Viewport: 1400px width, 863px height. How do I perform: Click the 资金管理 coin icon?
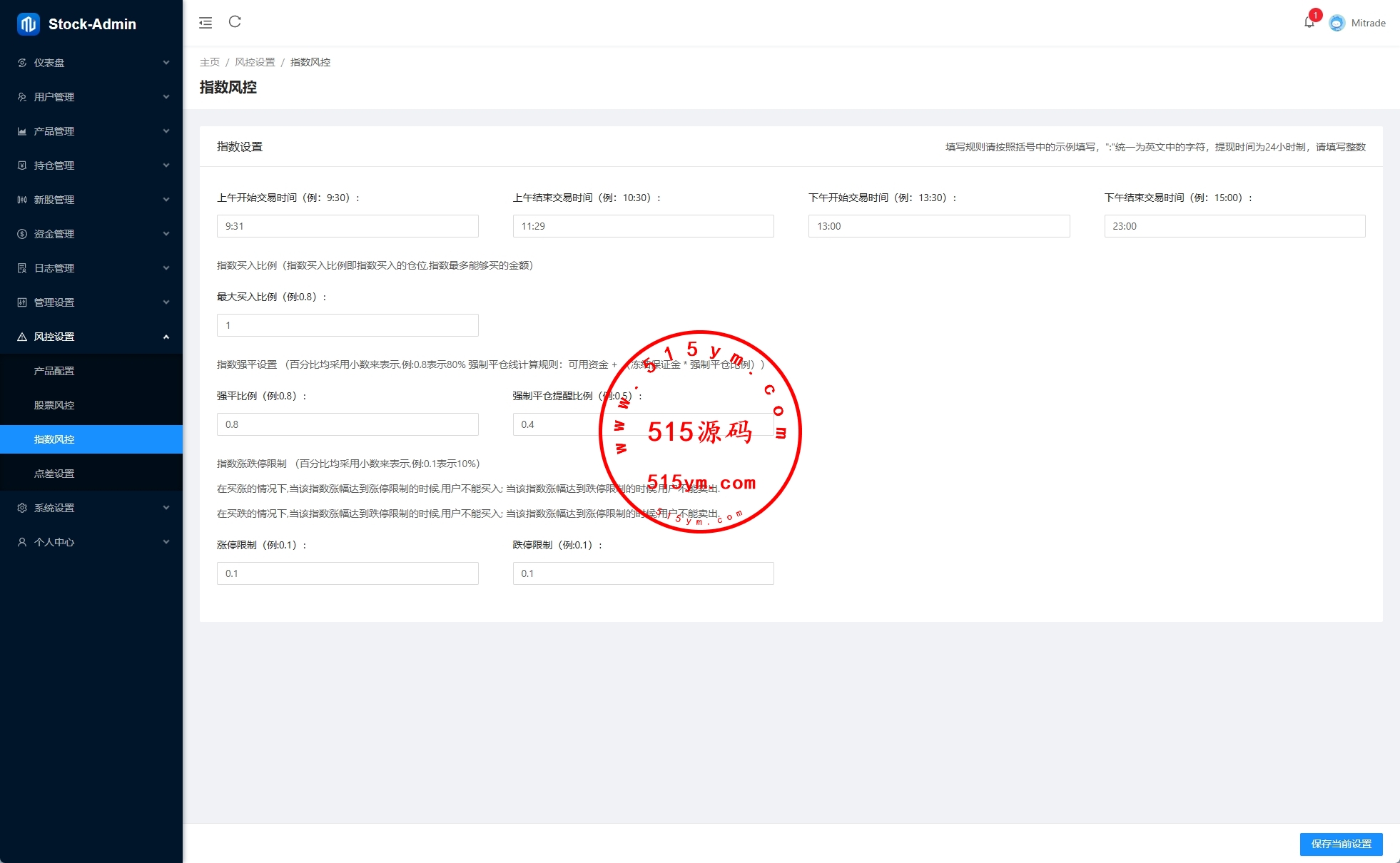tap(22, 234)
